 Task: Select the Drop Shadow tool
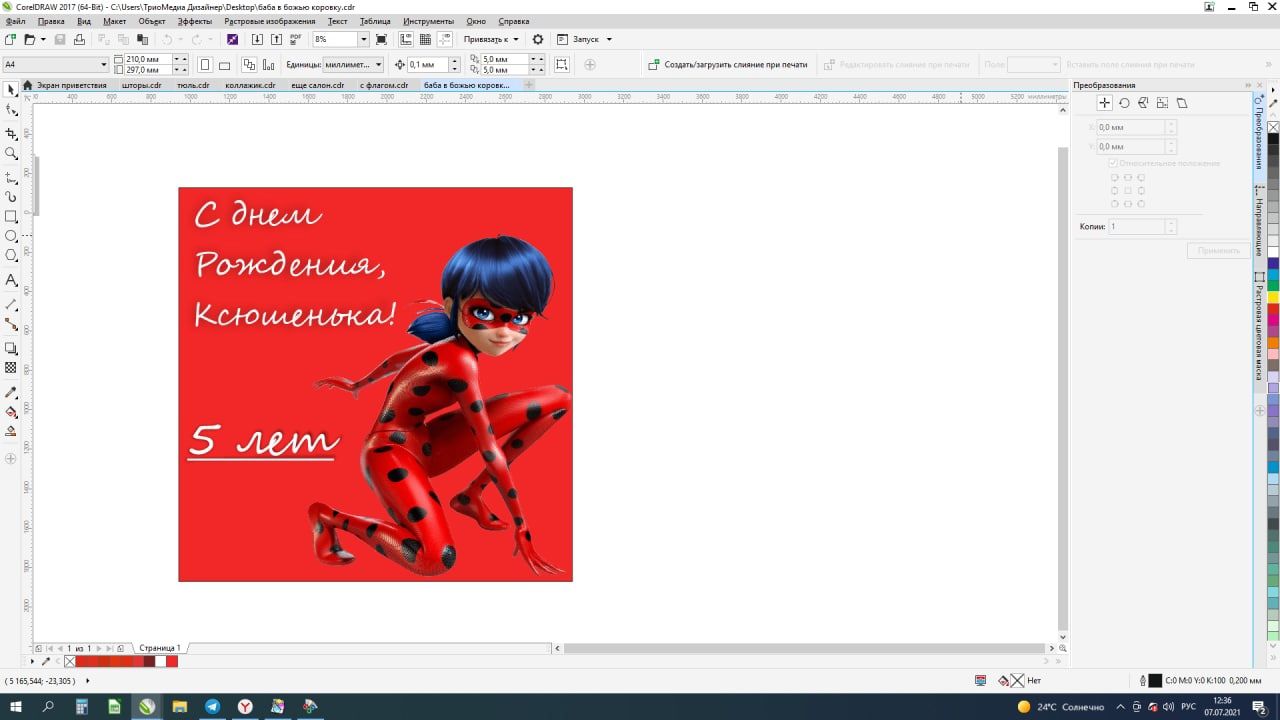point(11,348)
